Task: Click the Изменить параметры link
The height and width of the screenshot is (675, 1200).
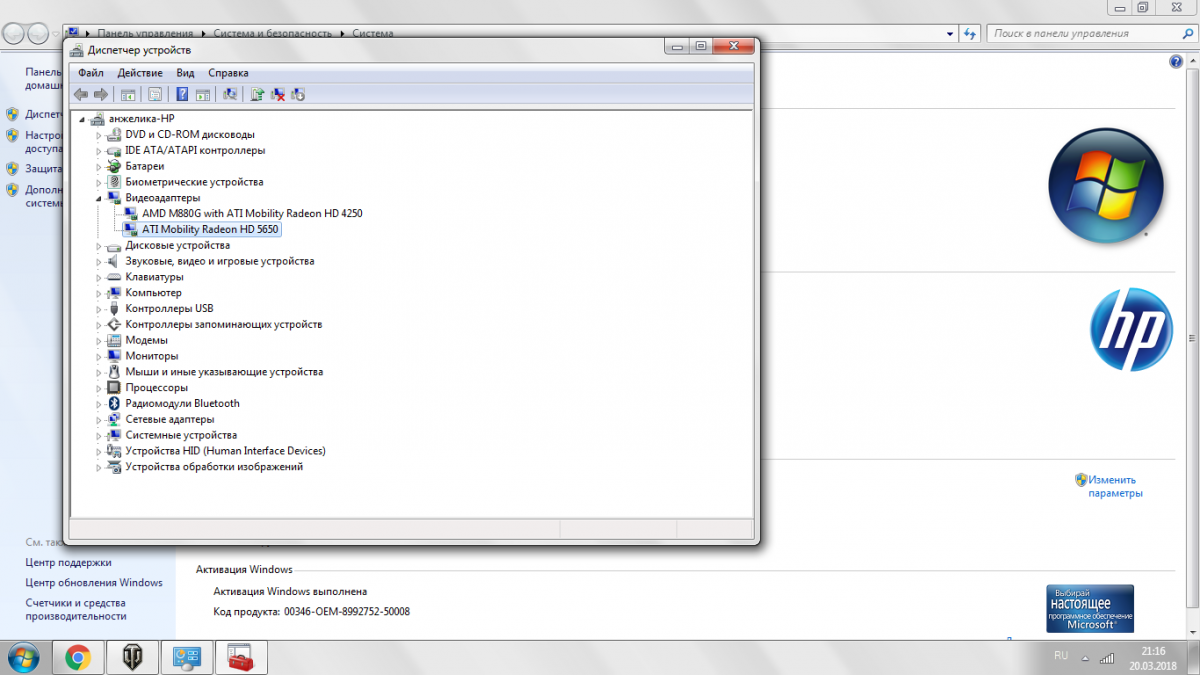Action: tap(1115, 487)
